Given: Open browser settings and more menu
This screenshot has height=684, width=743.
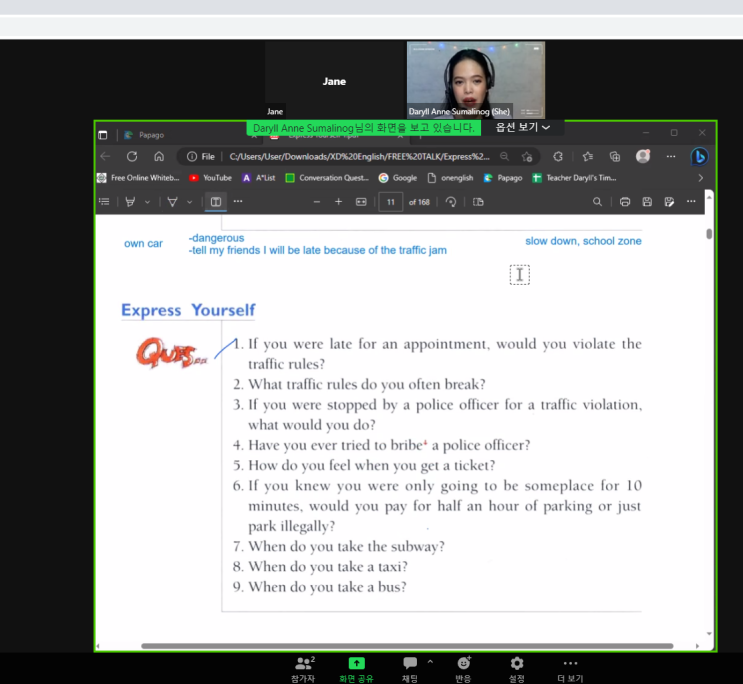Looking at the screenshot, I should click(x=671, y=156).
